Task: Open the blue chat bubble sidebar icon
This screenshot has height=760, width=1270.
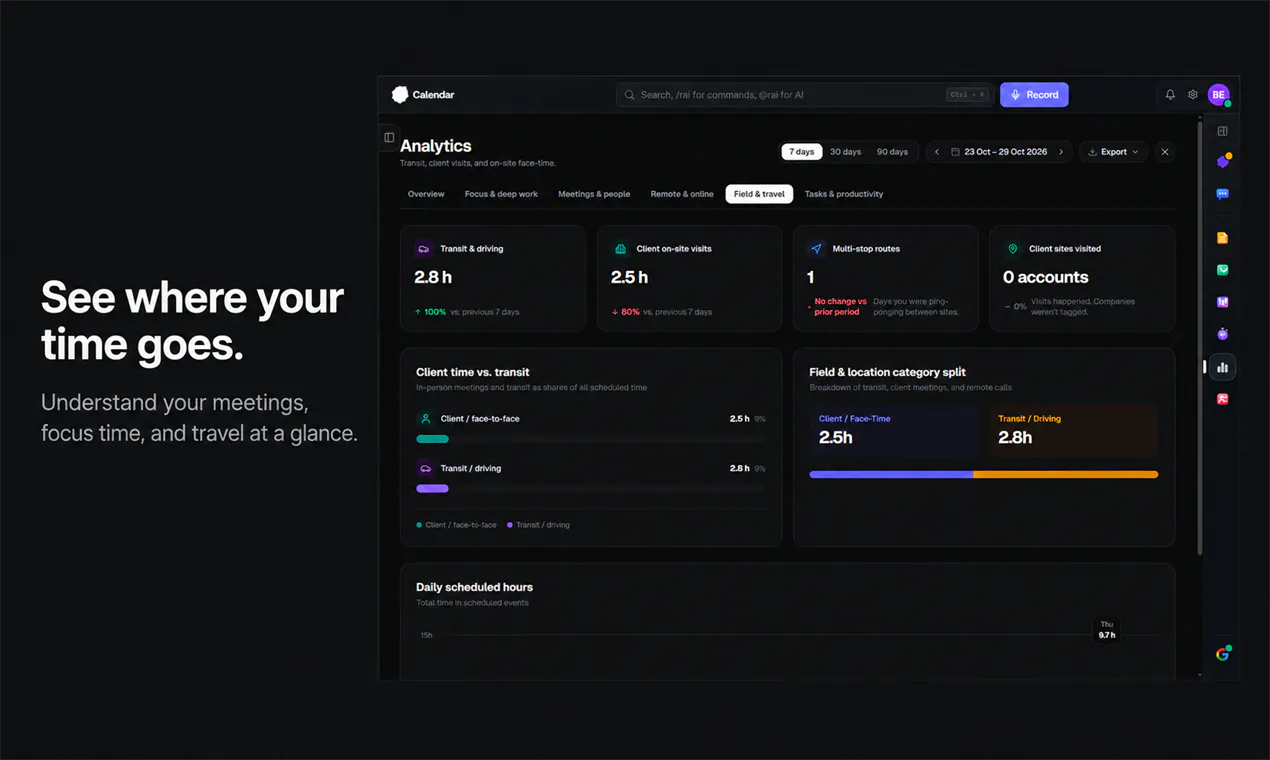Action: tap(1222, 194)
